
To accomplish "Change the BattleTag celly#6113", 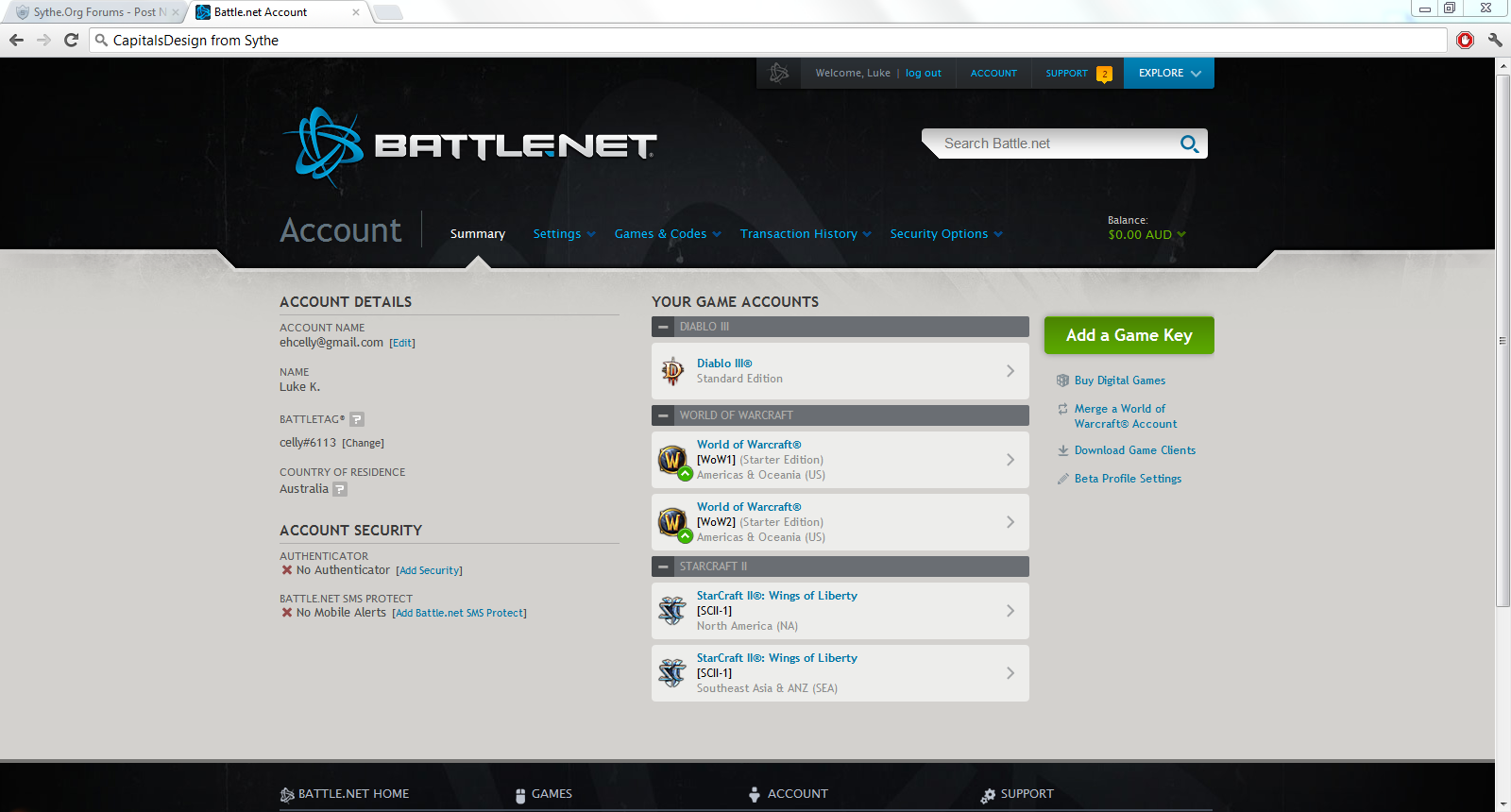I will click(363, 444).
